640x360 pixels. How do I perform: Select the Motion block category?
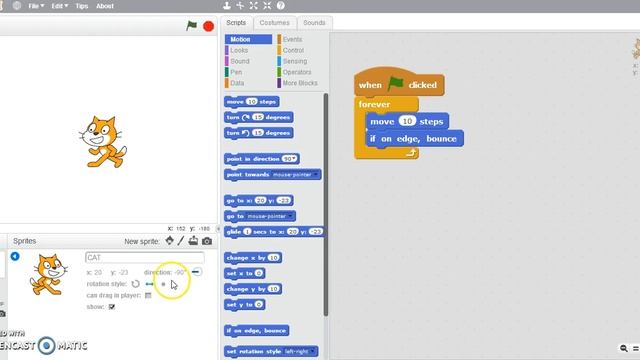[x=248, y=39]
